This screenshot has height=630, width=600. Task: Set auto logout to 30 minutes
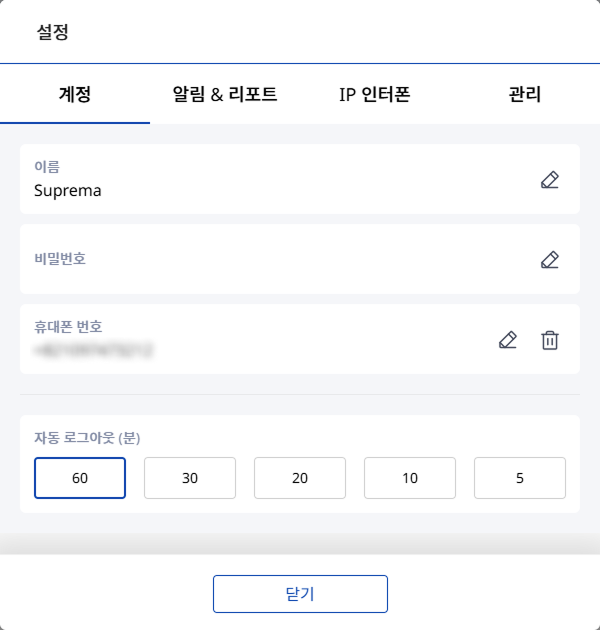pyautogui.click(x=190, y=478)
